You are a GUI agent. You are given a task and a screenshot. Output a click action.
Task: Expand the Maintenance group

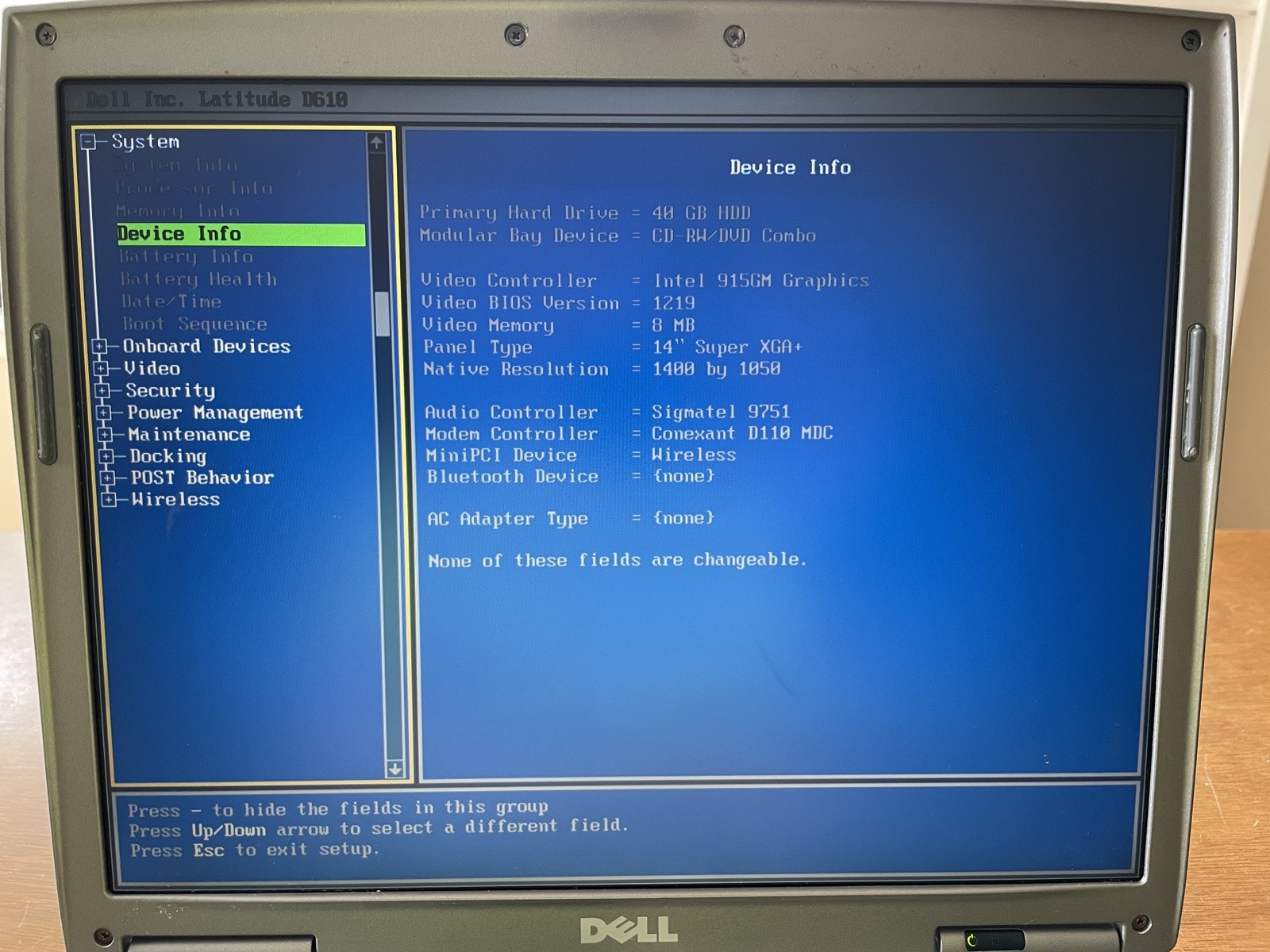coord(106,435)
